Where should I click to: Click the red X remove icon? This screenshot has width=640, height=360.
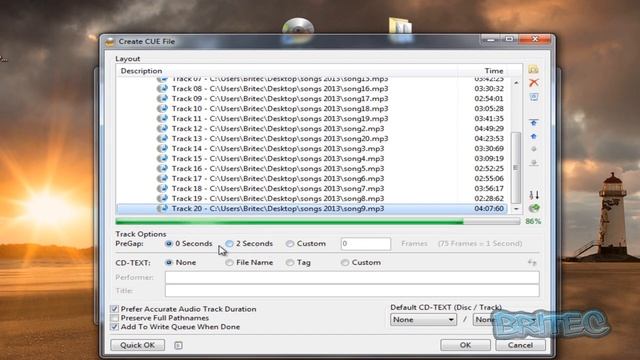click(x=533, y=83)
